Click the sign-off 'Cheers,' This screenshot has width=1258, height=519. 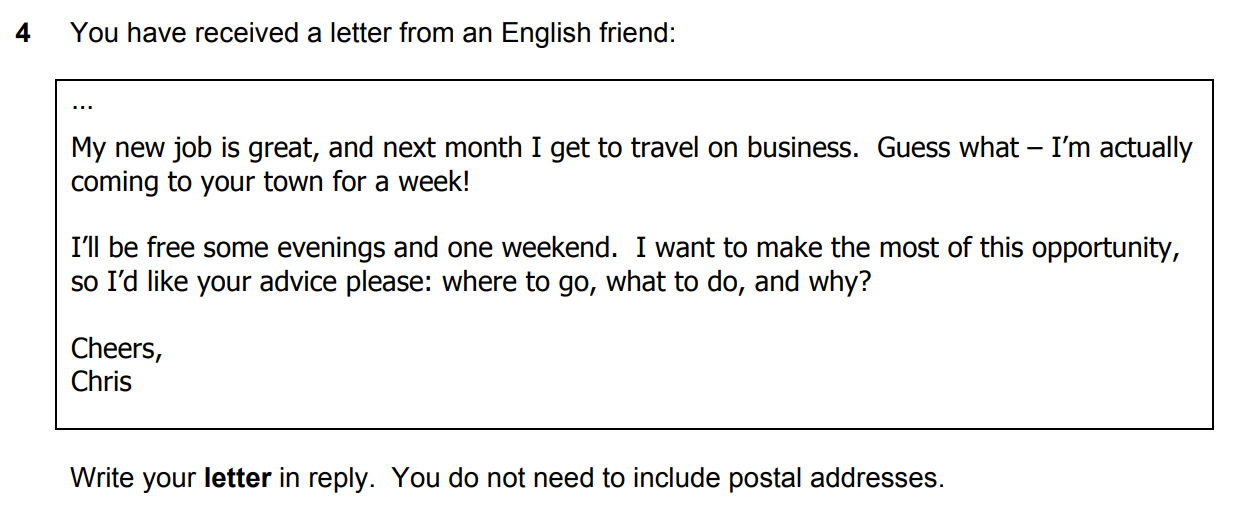(x=116, y=348)
